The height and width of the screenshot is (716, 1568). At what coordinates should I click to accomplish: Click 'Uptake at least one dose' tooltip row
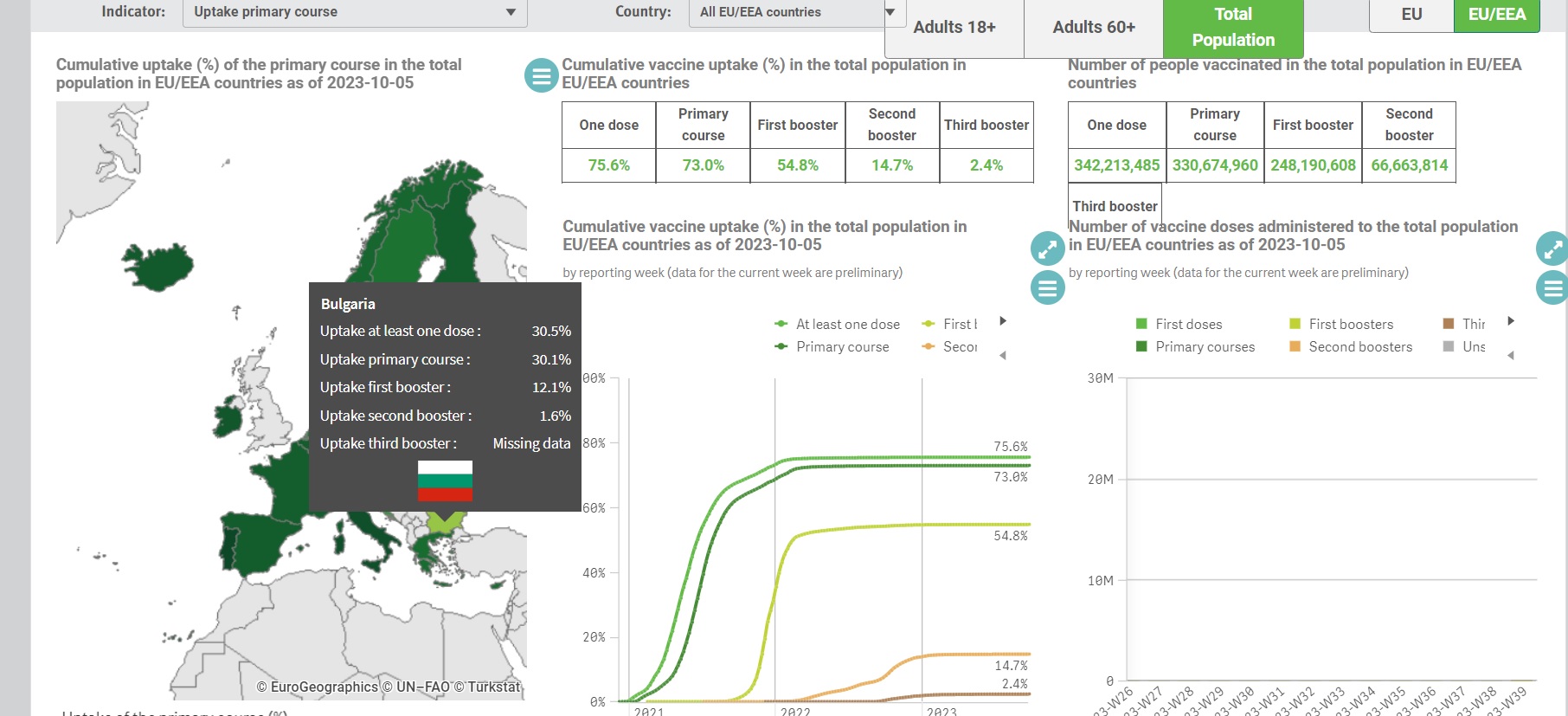tap(446, 331)
